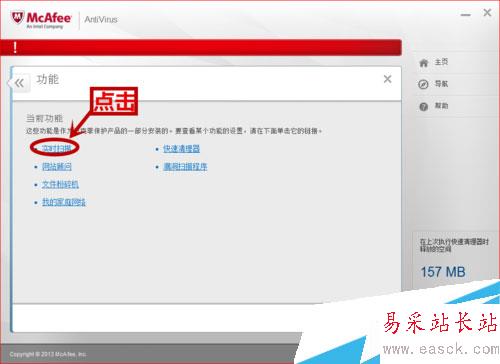The height and width of the screenshot is (364, 500).
Task: Click the exclamation alert icon on red bar
Action: 15,47
